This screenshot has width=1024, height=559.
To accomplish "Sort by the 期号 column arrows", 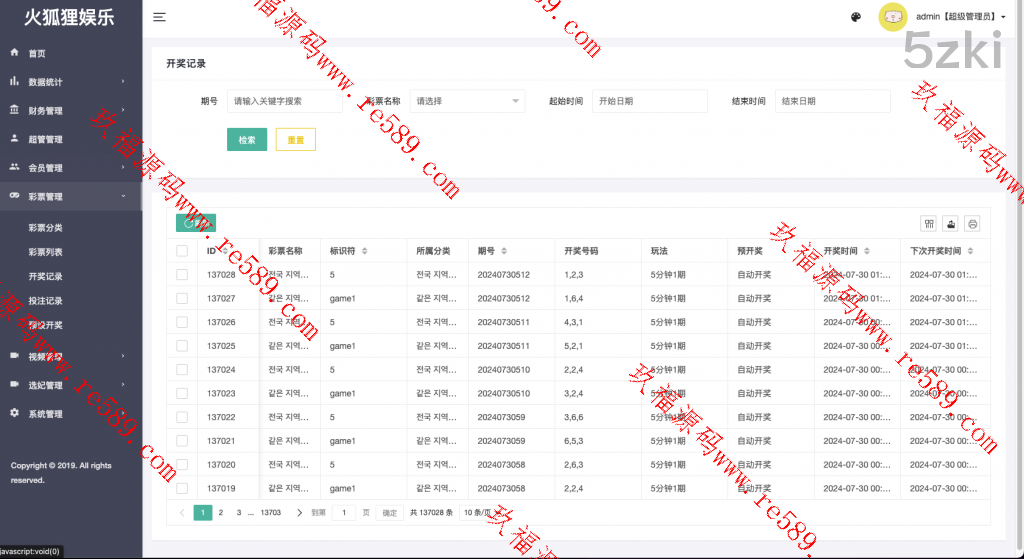I will [x=506, y=251].
